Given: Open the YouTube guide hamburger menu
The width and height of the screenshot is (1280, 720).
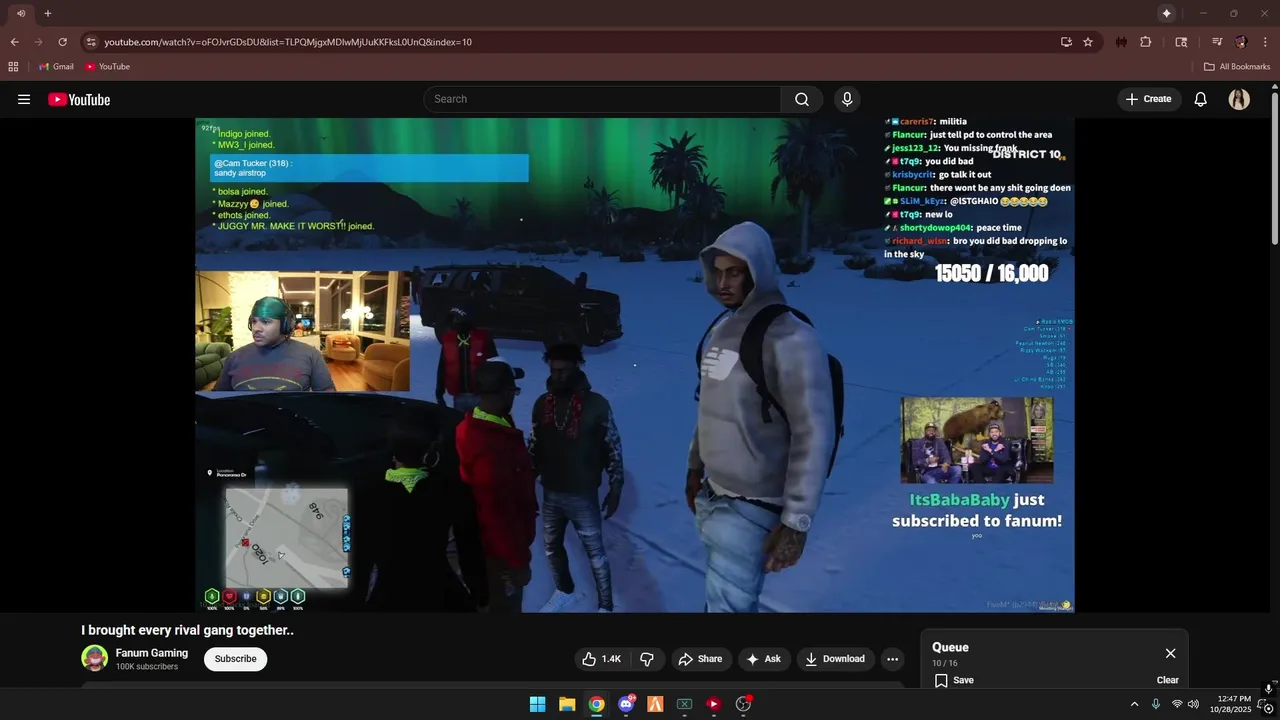Looking at the screenshot, I should pos(24,99).
